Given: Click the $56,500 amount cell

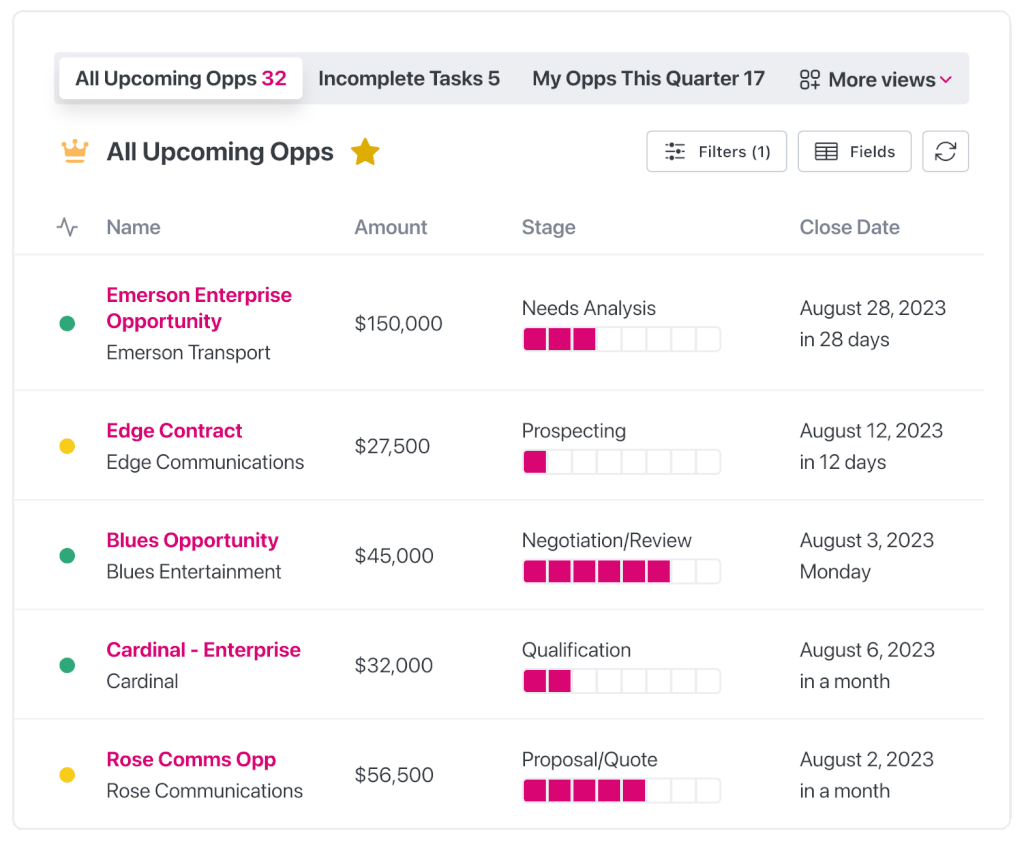Looking at the screenshot, I should [x=394, y=775].
